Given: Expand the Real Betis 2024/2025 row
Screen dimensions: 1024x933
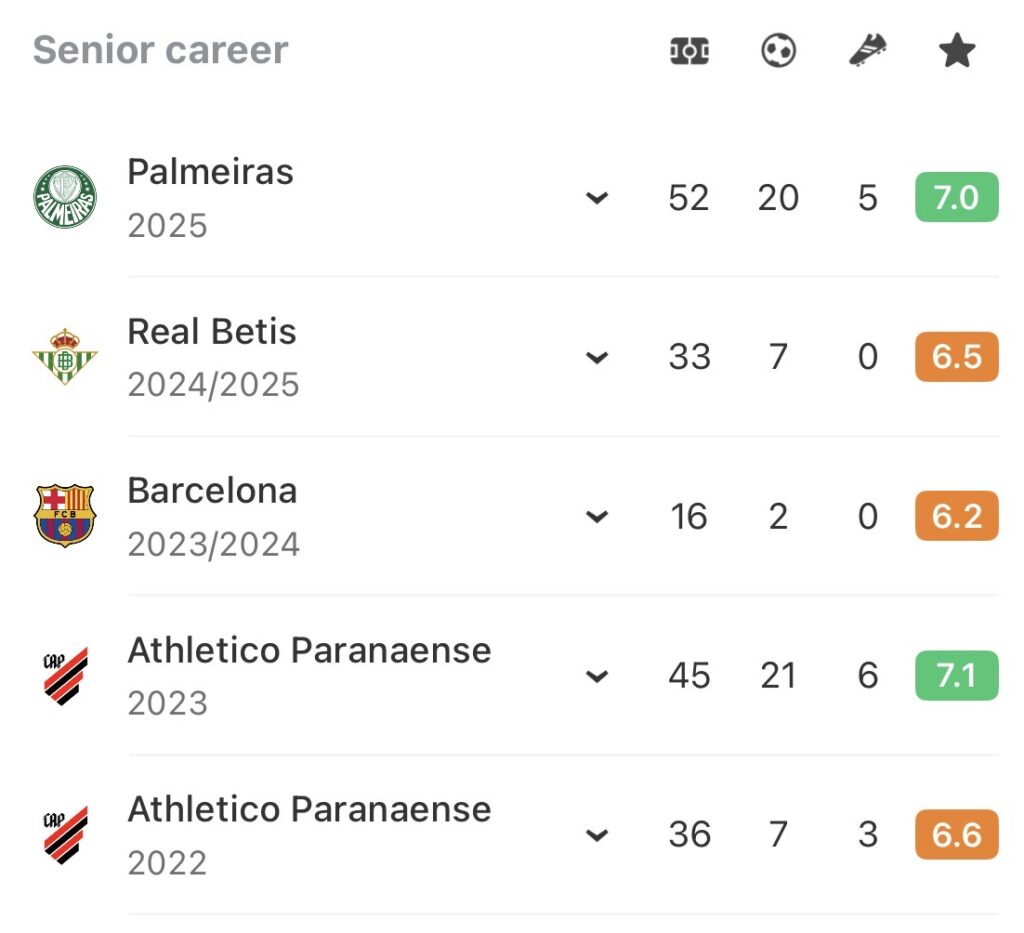Looking at the screenshot, I should coord(597,357).
